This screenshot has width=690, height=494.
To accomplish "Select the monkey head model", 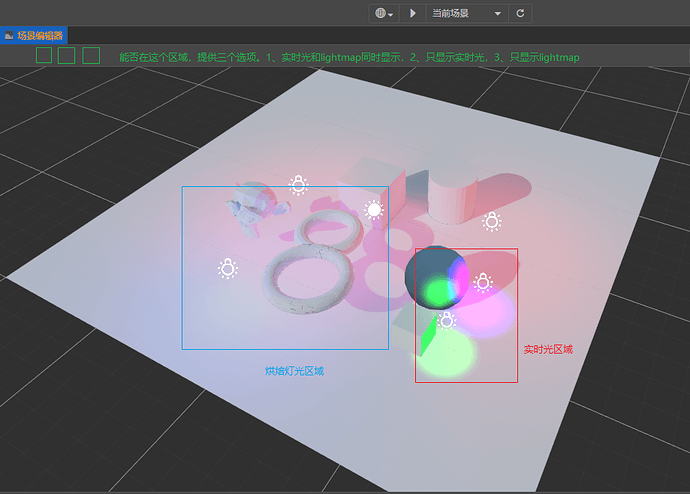I will tap(254, 208).
